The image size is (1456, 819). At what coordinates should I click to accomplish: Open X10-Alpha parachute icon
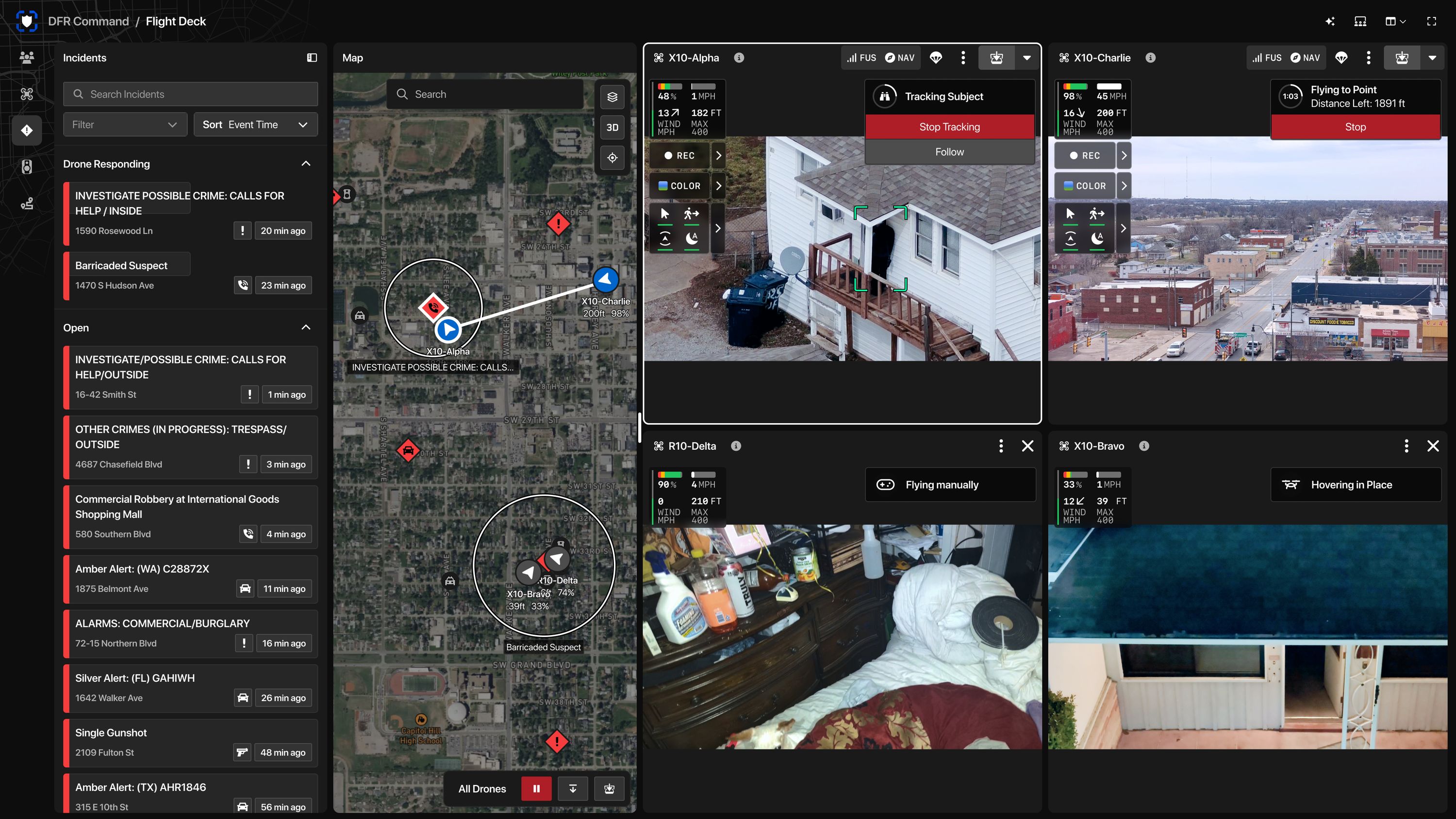coord(936,58)
